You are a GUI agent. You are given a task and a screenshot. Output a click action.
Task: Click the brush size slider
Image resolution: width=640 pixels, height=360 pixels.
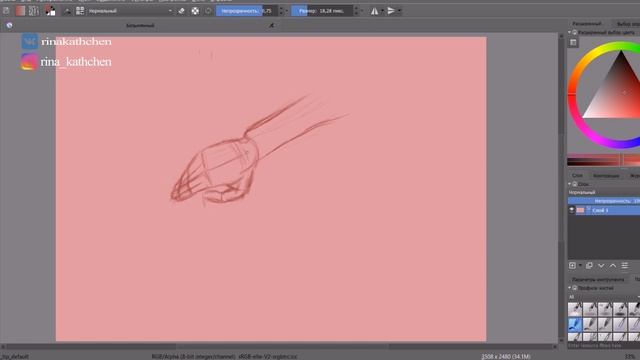[322, 11]
